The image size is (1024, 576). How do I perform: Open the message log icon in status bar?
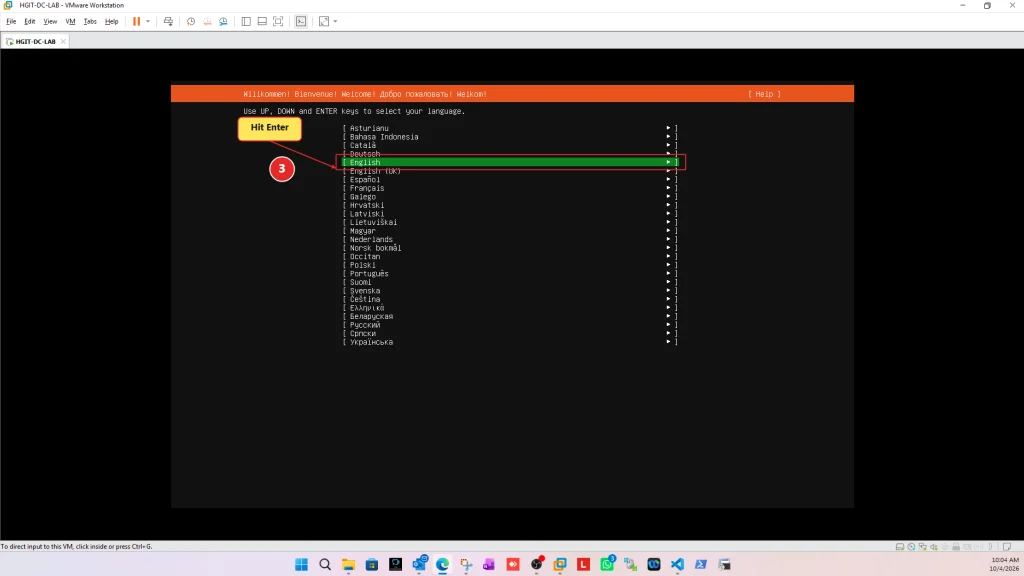(x=1007, y=547)
